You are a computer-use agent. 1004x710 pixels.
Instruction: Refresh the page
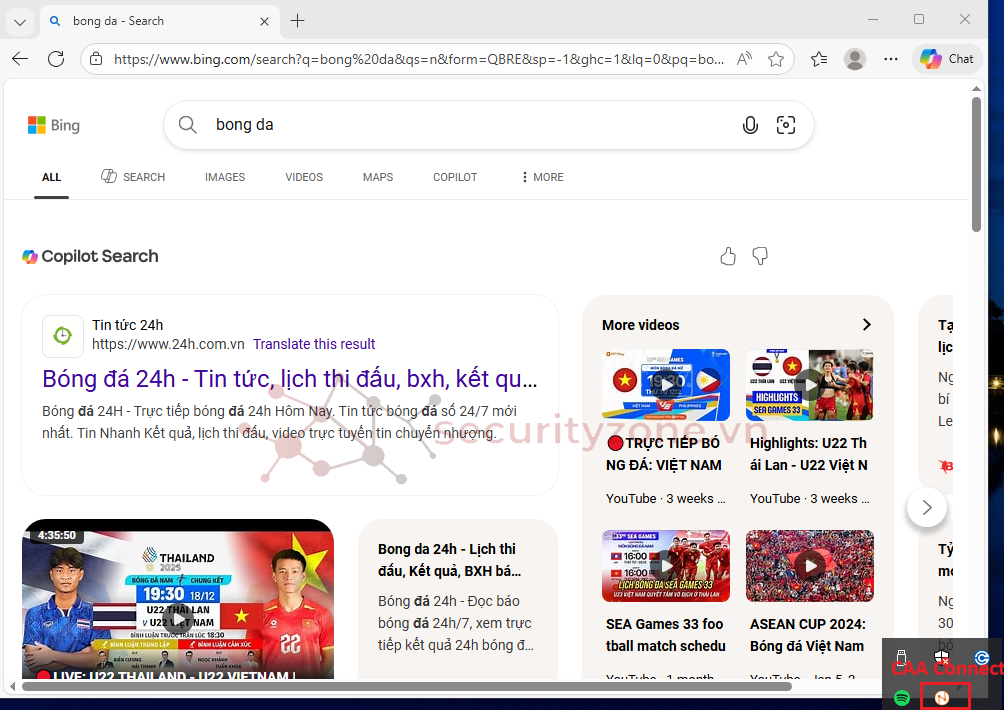pos(56,59)
